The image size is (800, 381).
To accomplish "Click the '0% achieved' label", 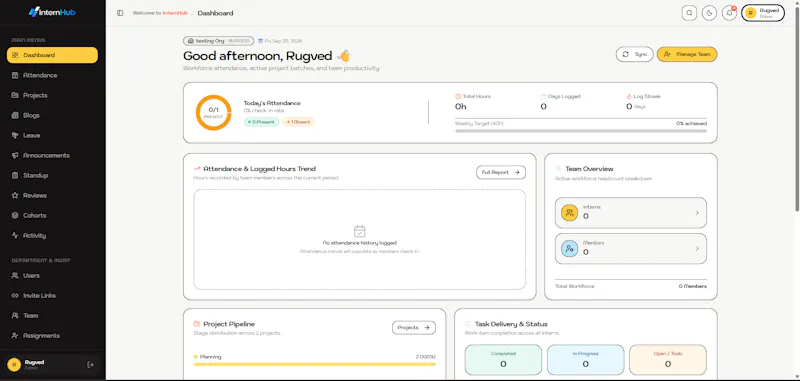I will coord(691,123).
